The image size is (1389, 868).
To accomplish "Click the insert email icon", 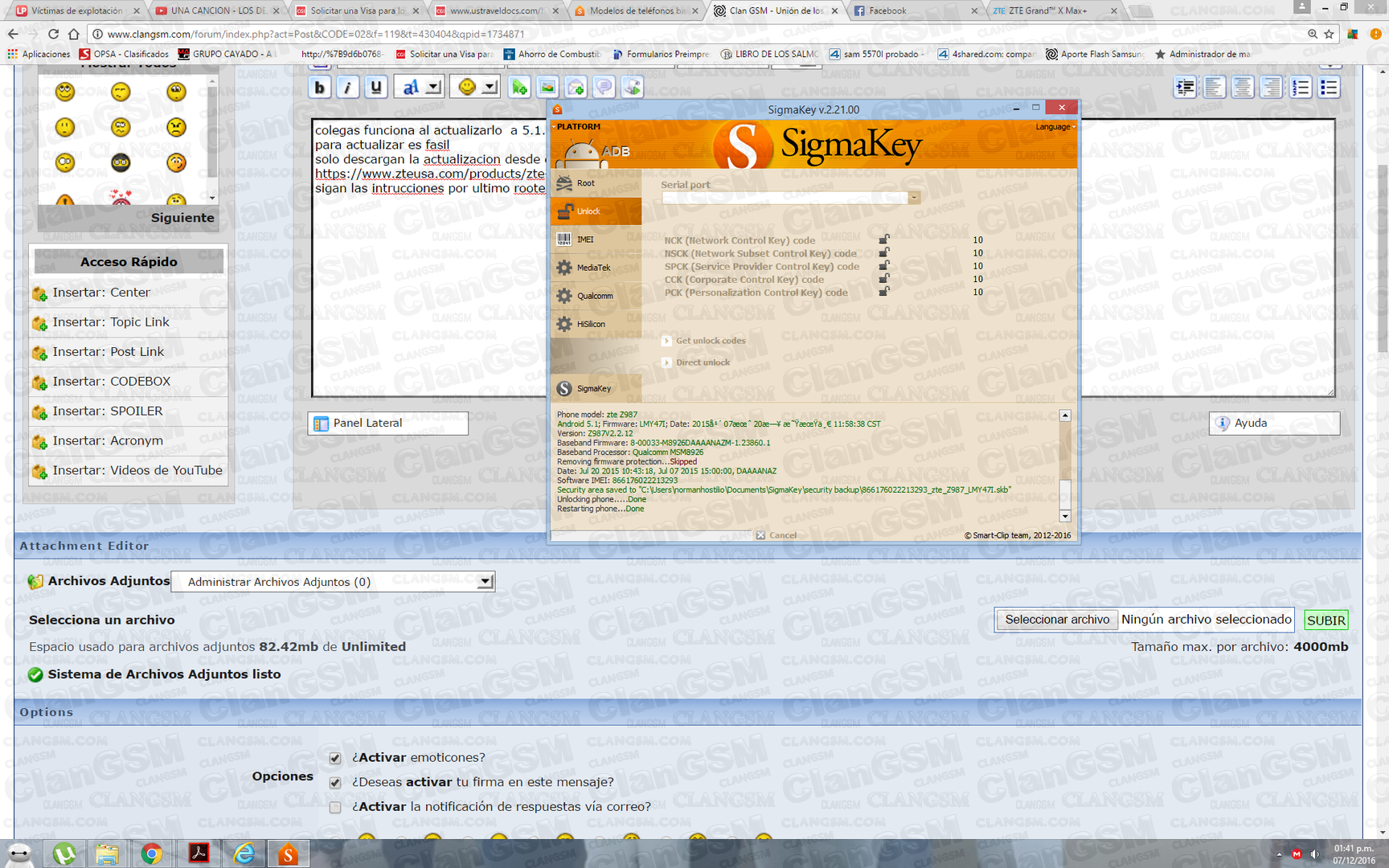I will coord(576,88).
